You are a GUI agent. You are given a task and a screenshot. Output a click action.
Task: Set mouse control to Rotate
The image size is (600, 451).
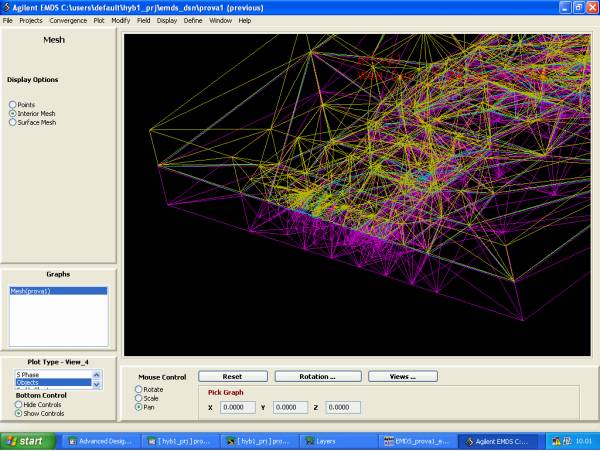tap(139, 389)
